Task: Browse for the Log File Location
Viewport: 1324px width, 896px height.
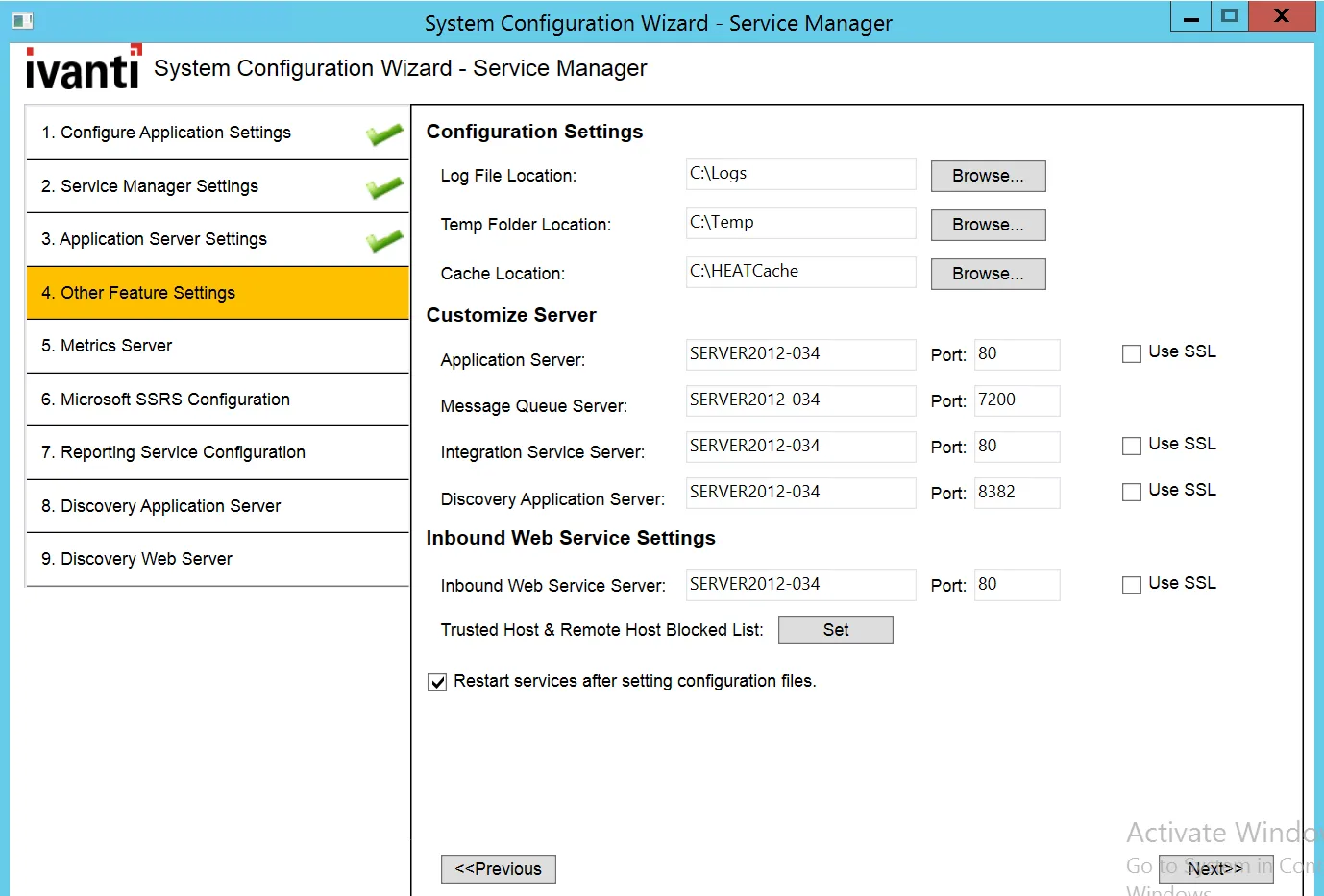Action: pos(988,176)
